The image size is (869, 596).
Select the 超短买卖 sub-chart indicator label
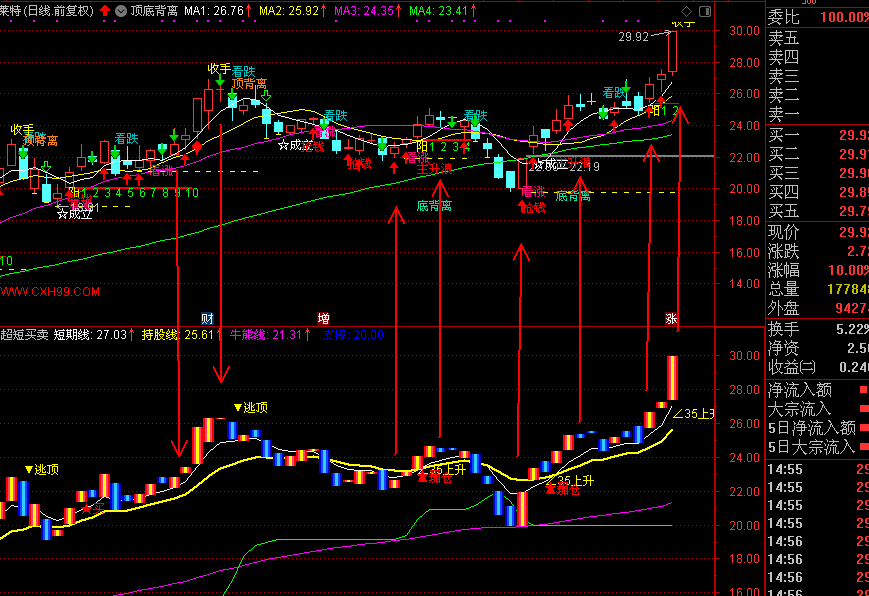click(24, 335)
